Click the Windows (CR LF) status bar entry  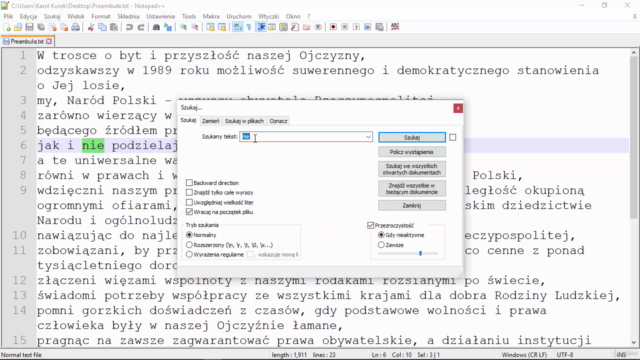(x=524, y=355)
